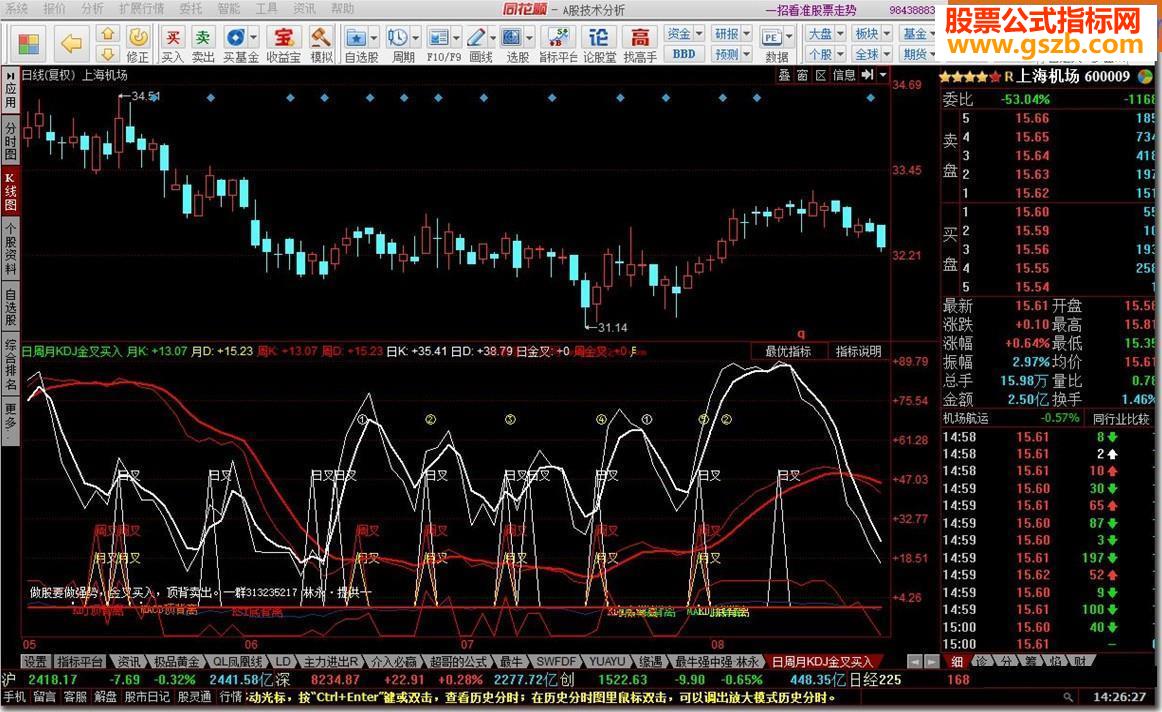Toggle the 叠 overlay chart option

784,76
